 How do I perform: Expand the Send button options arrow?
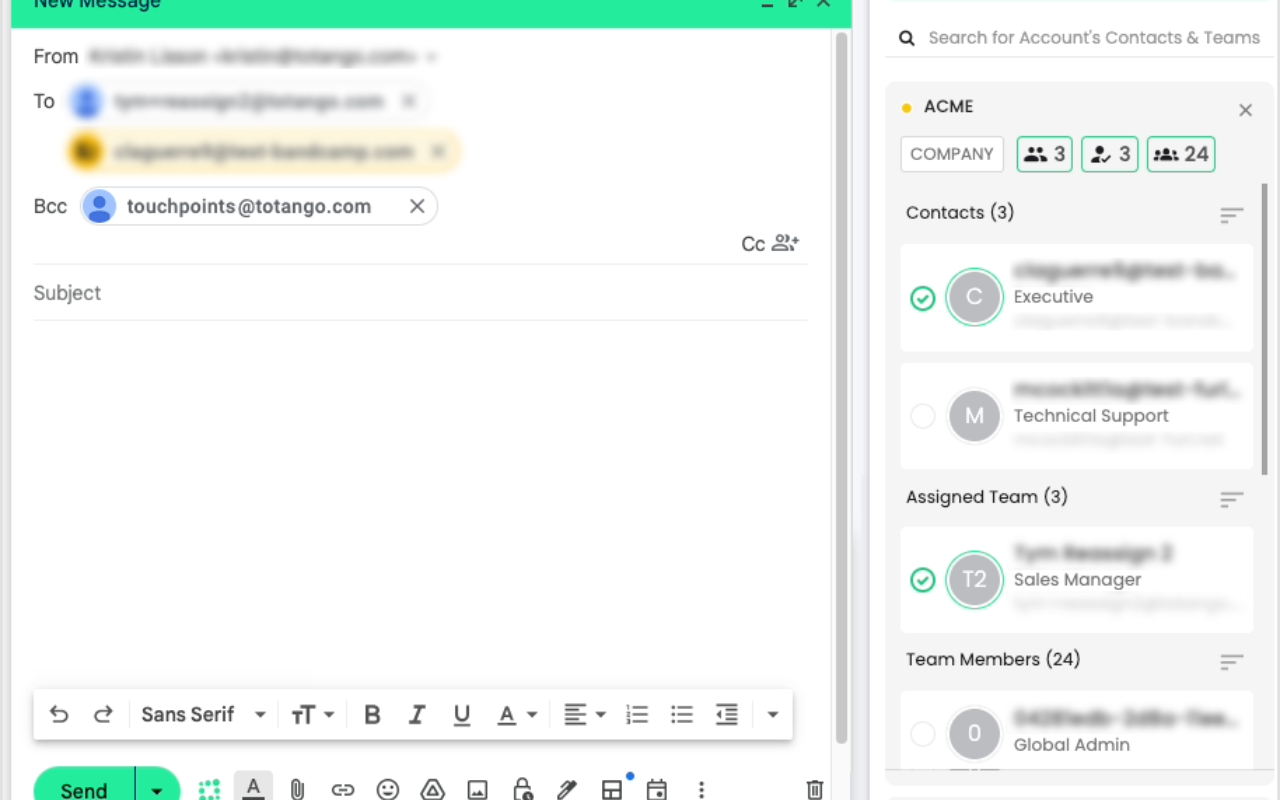[156, 789]
